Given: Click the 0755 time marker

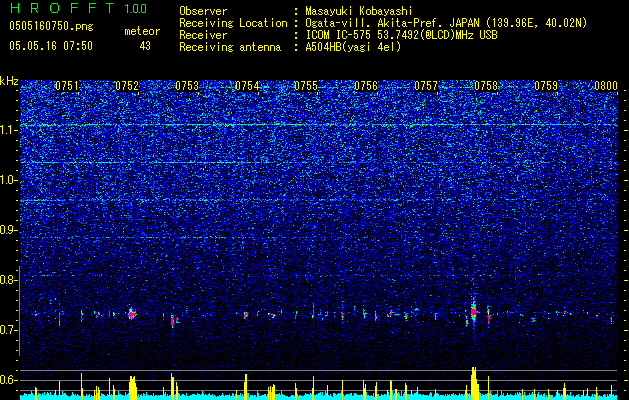Looking at the screenshot, I should 306,86.
